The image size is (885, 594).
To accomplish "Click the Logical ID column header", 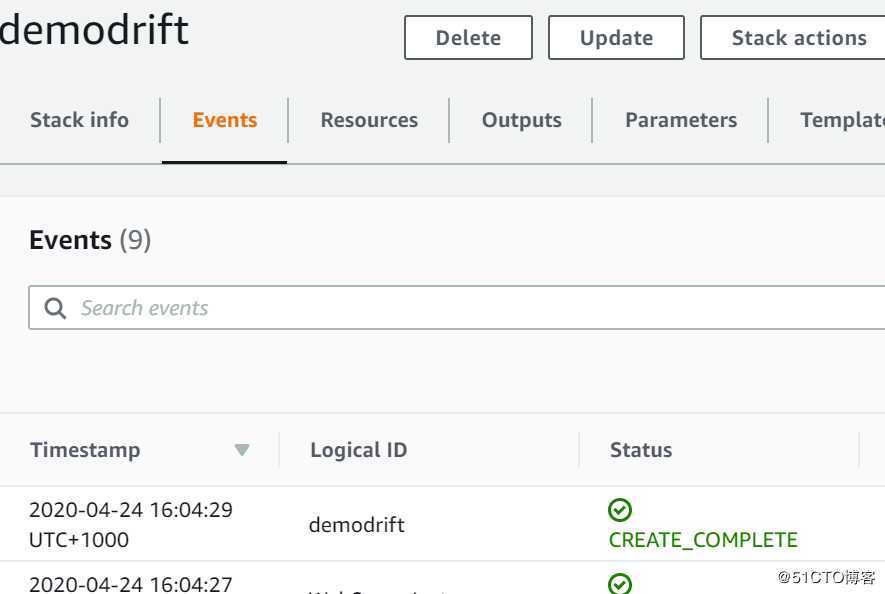I will [358, 450].
